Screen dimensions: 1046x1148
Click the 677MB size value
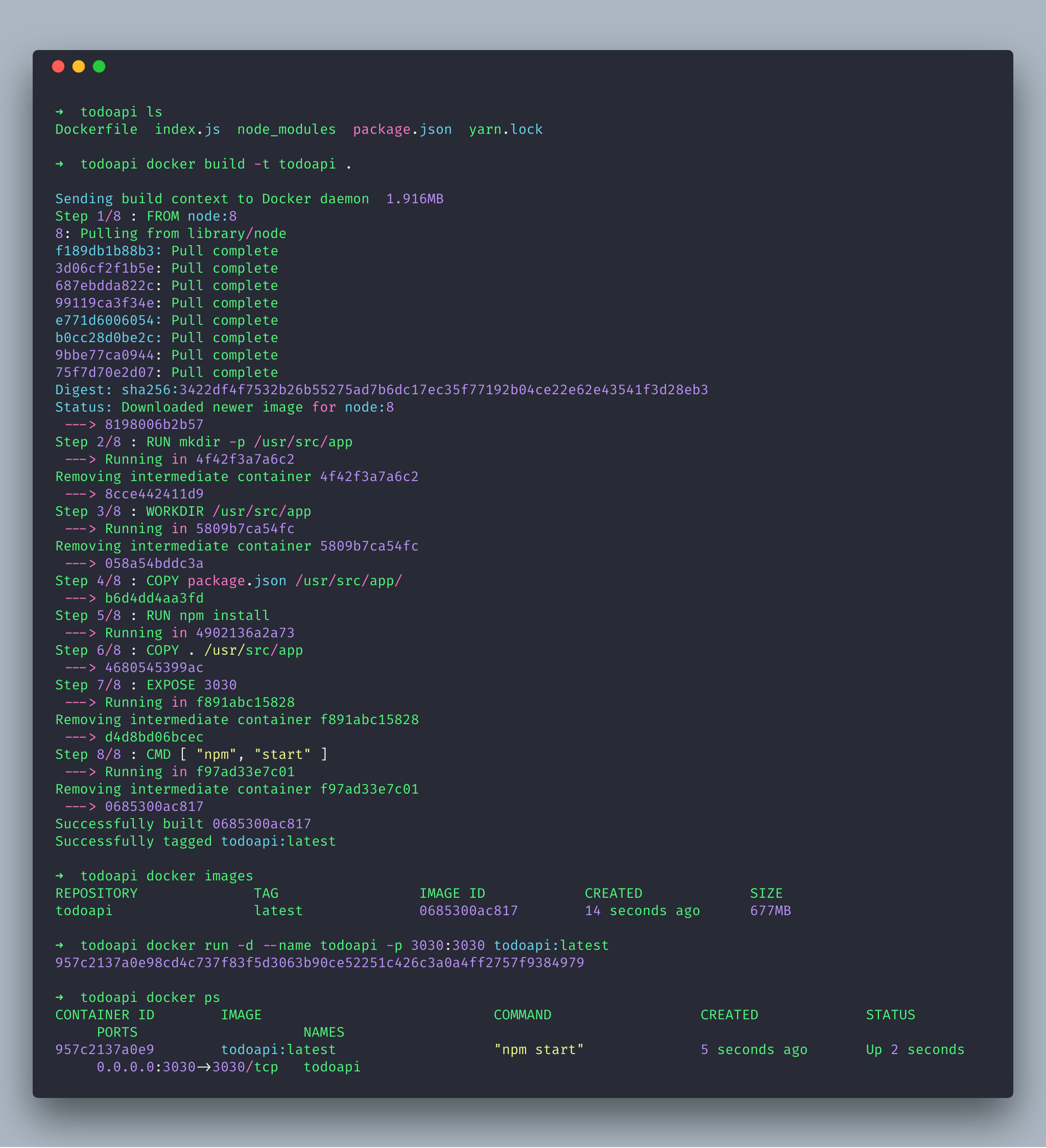click(x=770, y=911)
